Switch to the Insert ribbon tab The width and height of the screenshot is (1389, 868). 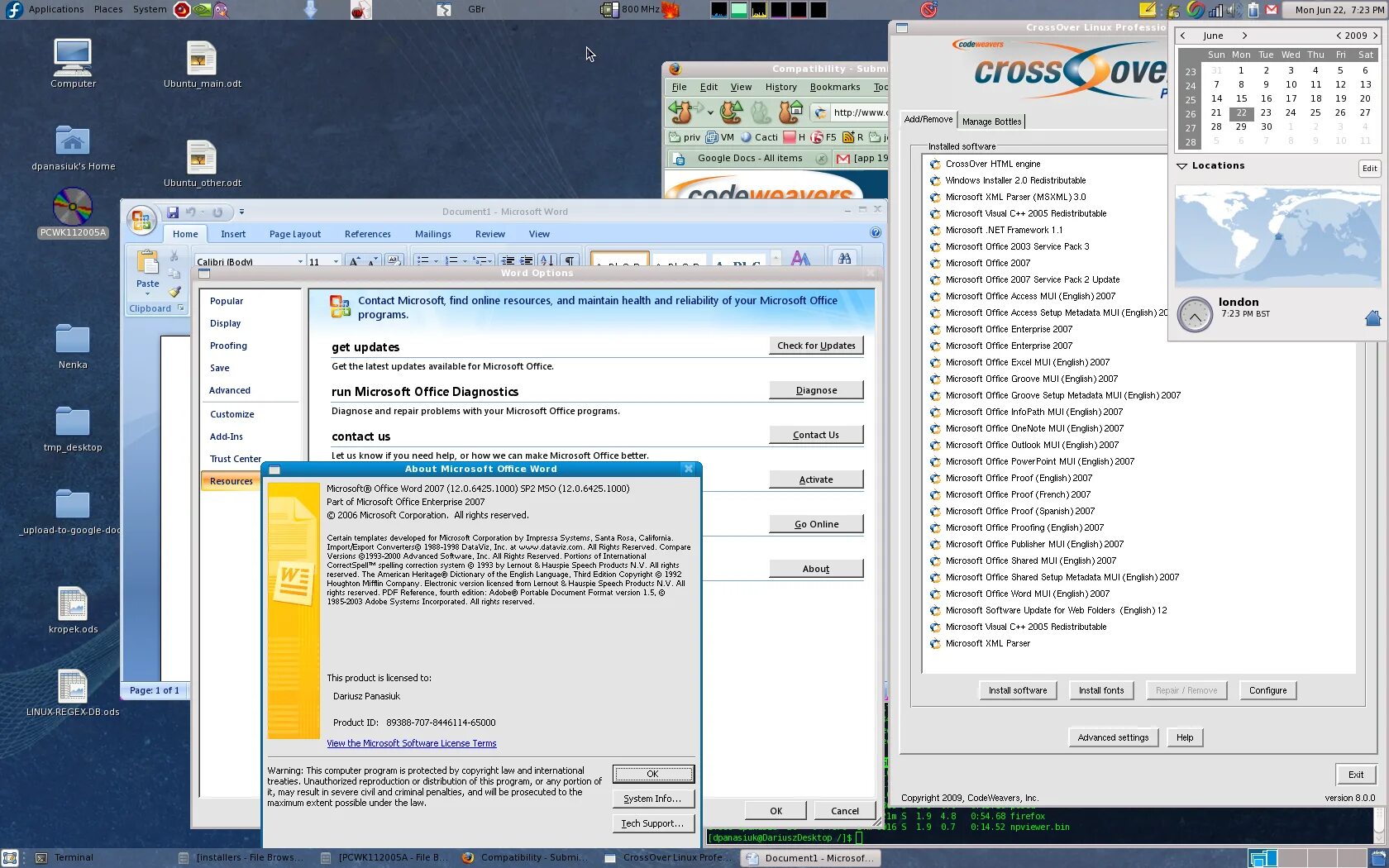click(233, 234)
